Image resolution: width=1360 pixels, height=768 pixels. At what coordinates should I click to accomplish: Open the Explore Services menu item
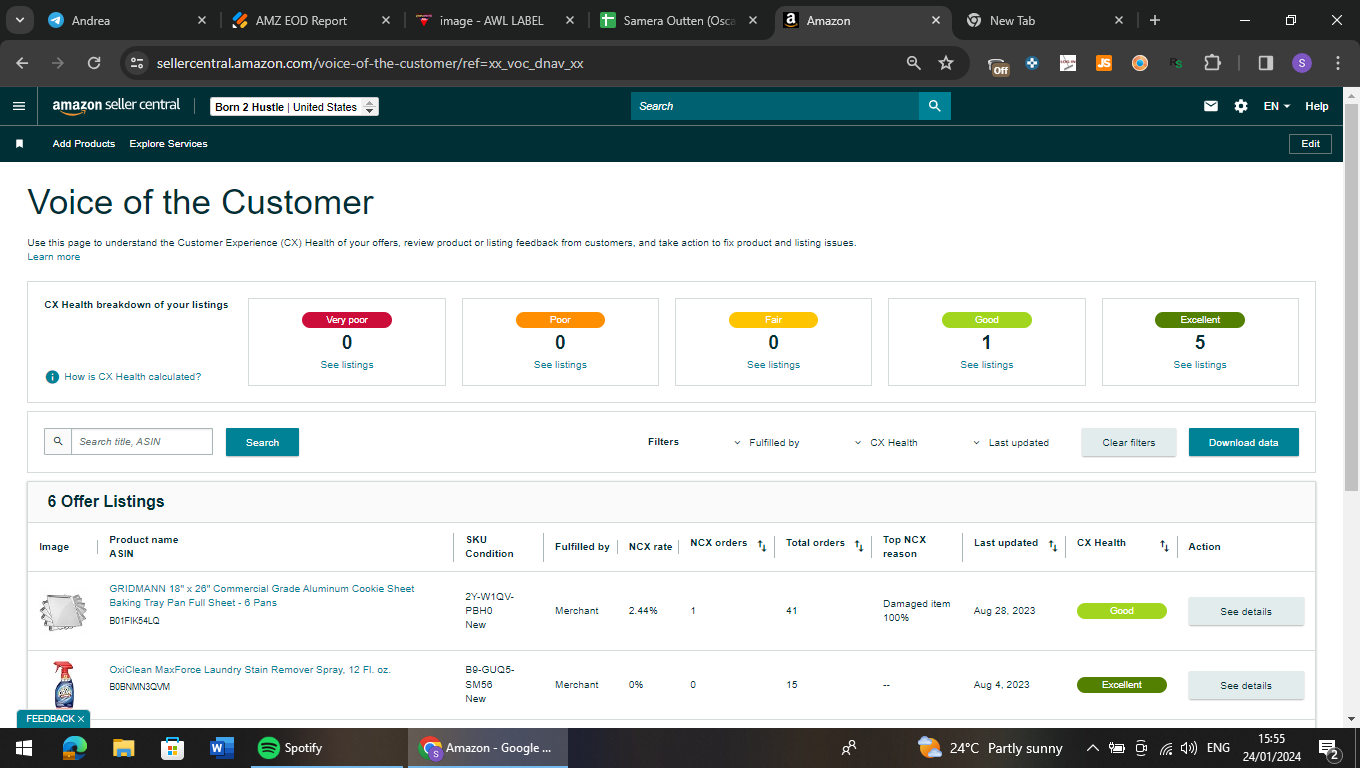coord(169,144)
